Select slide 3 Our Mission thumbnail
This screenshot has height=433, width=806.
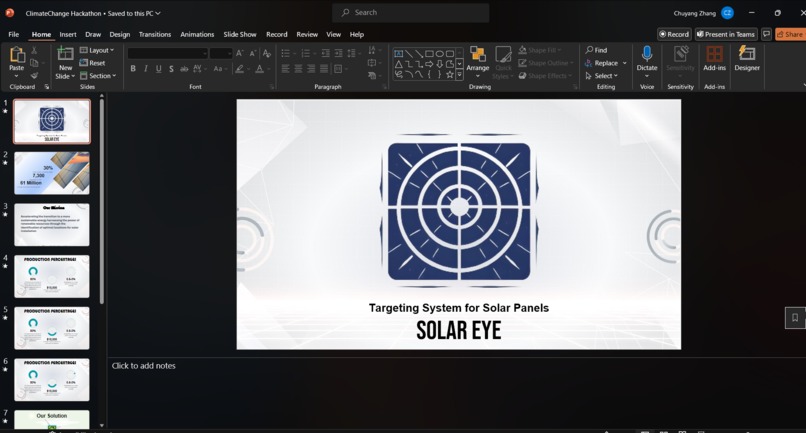coord(52,225)
